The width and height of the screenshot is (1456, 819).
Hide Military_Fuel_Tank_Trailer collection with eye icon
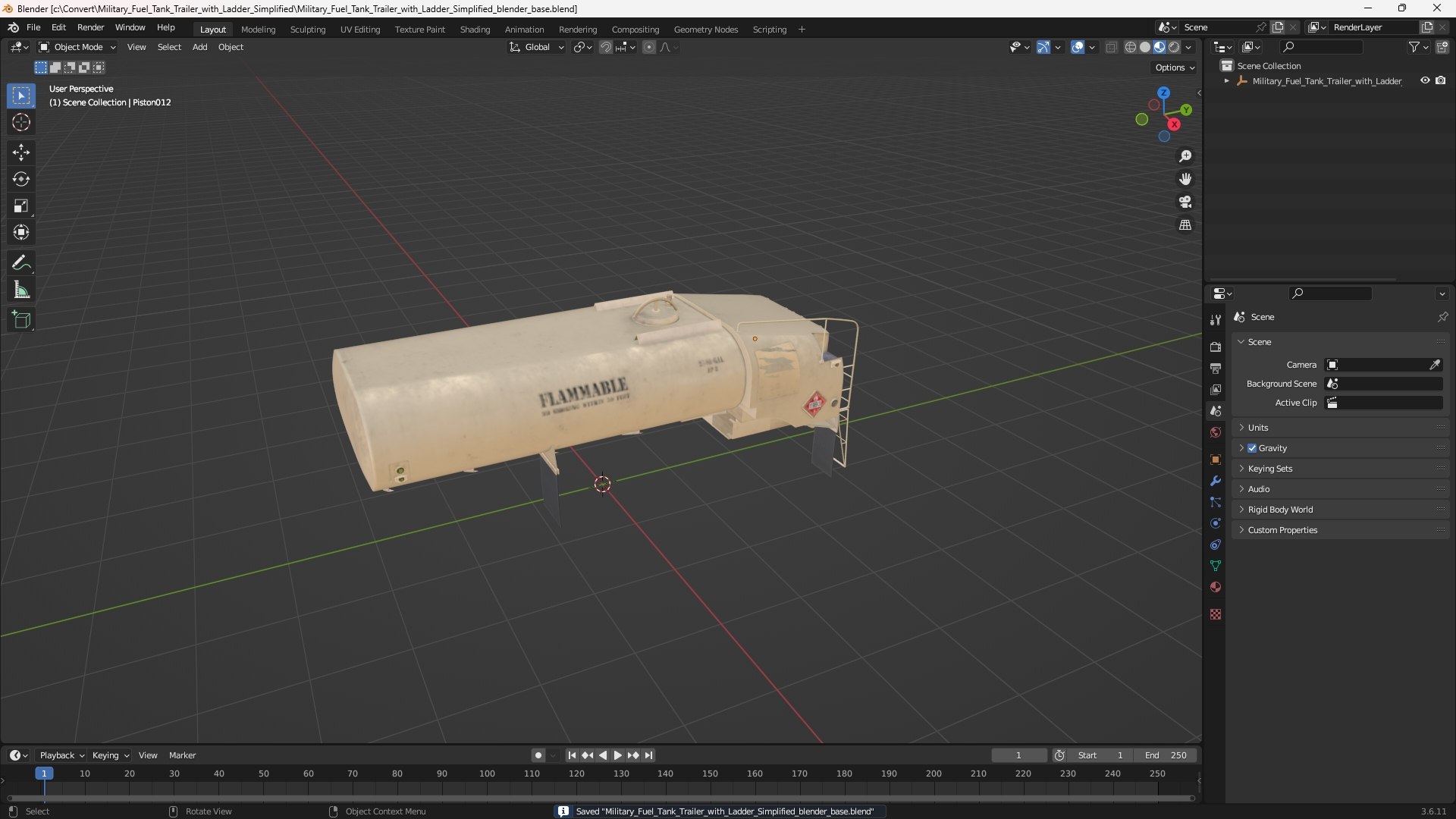[1425, 80]
